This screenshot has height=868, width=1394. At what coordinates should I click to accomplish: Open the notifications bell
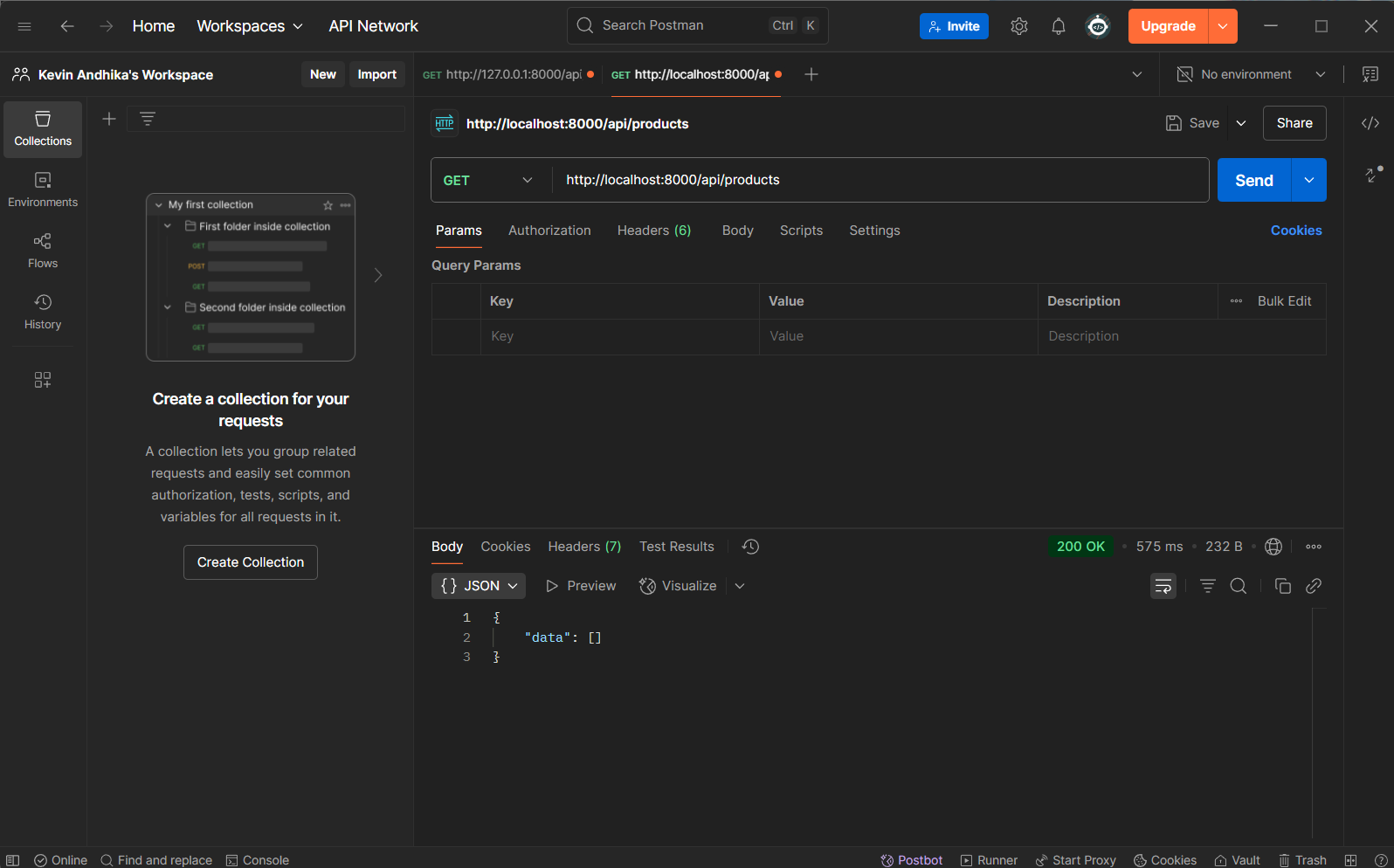pyautogui.click(x=1058, y=26)
